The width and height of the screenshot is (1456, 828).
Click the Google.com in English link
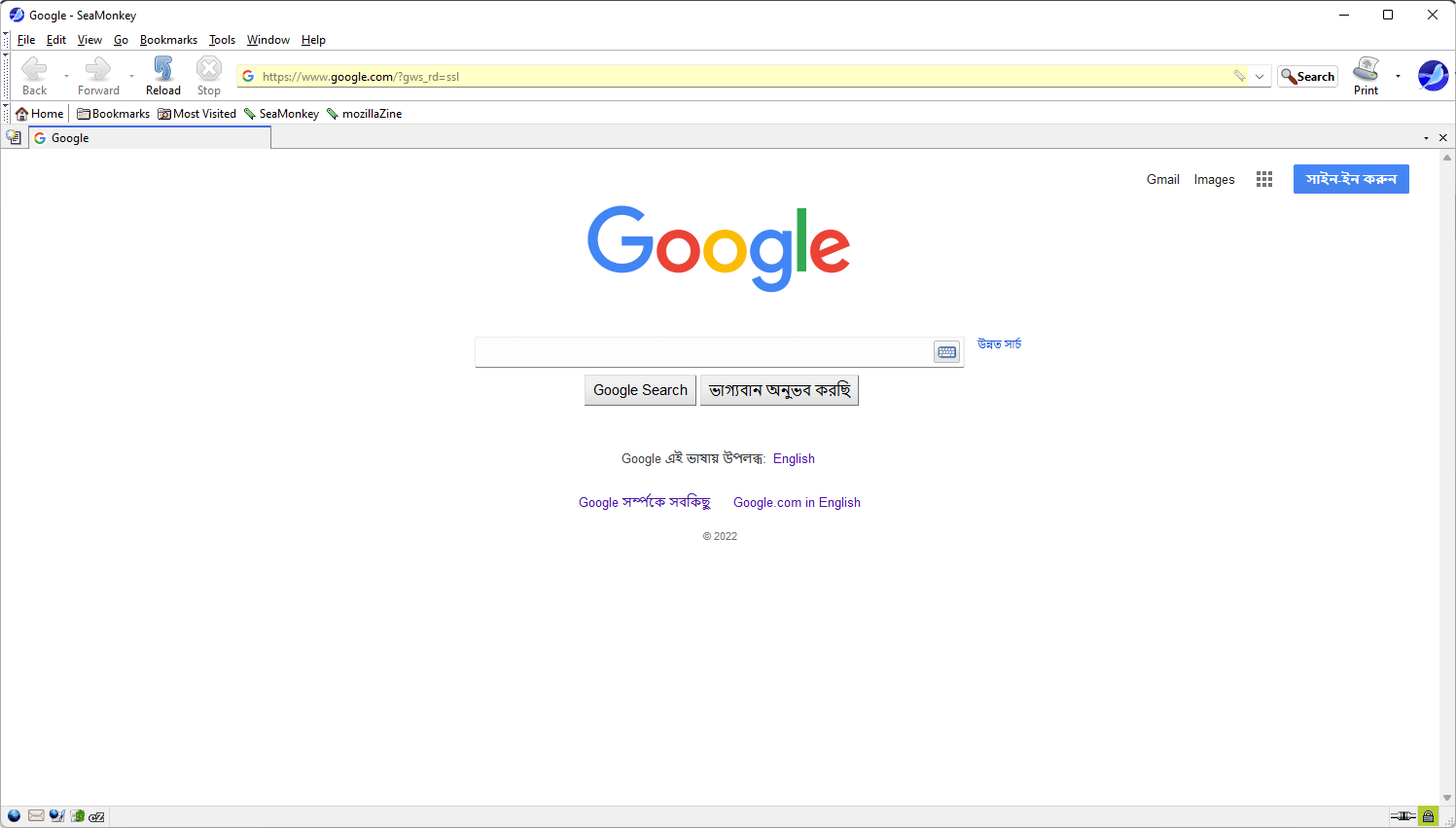[797, 502]
